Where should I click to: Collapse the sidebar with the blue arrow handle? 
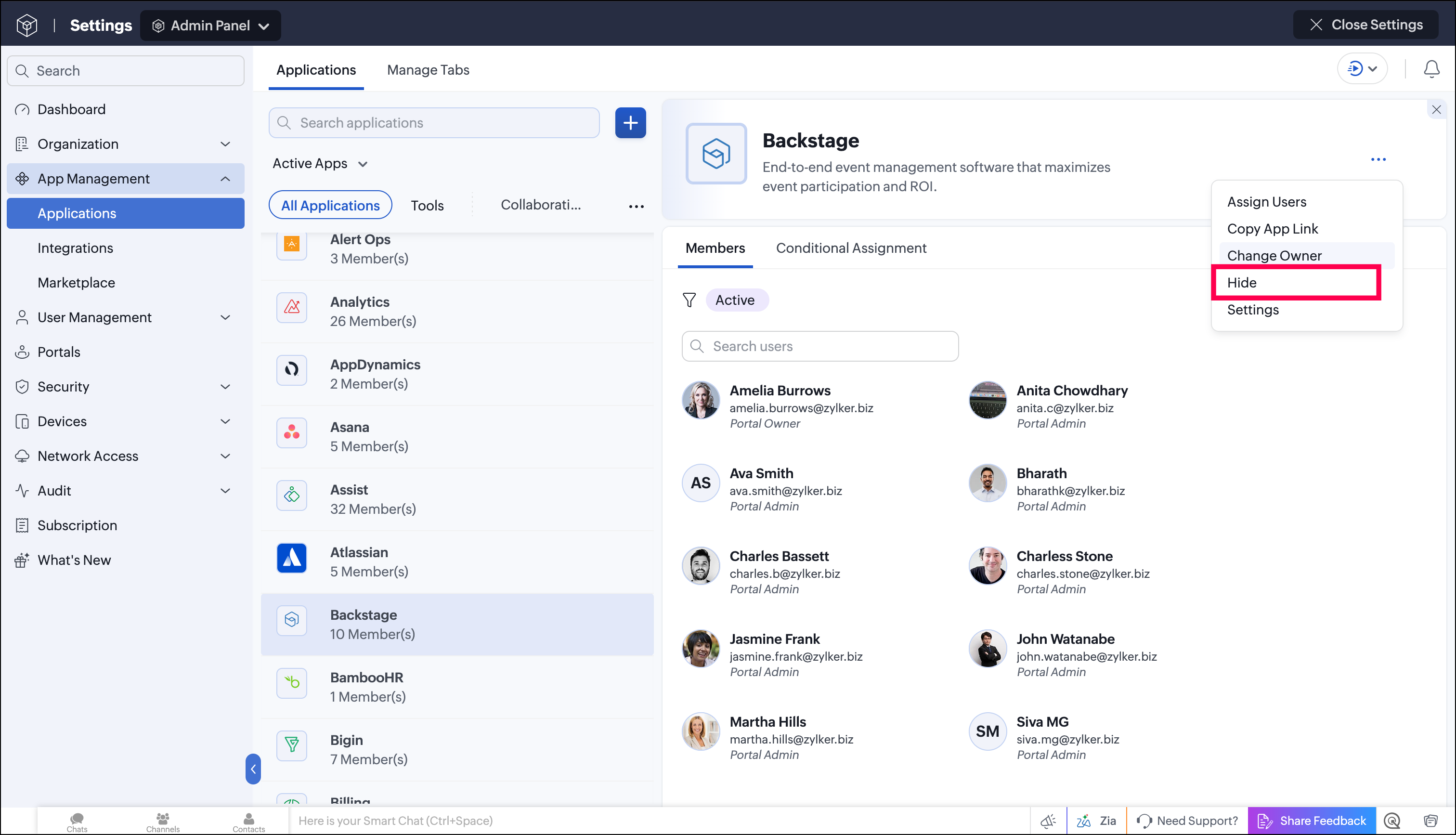(x=253, y=769)
